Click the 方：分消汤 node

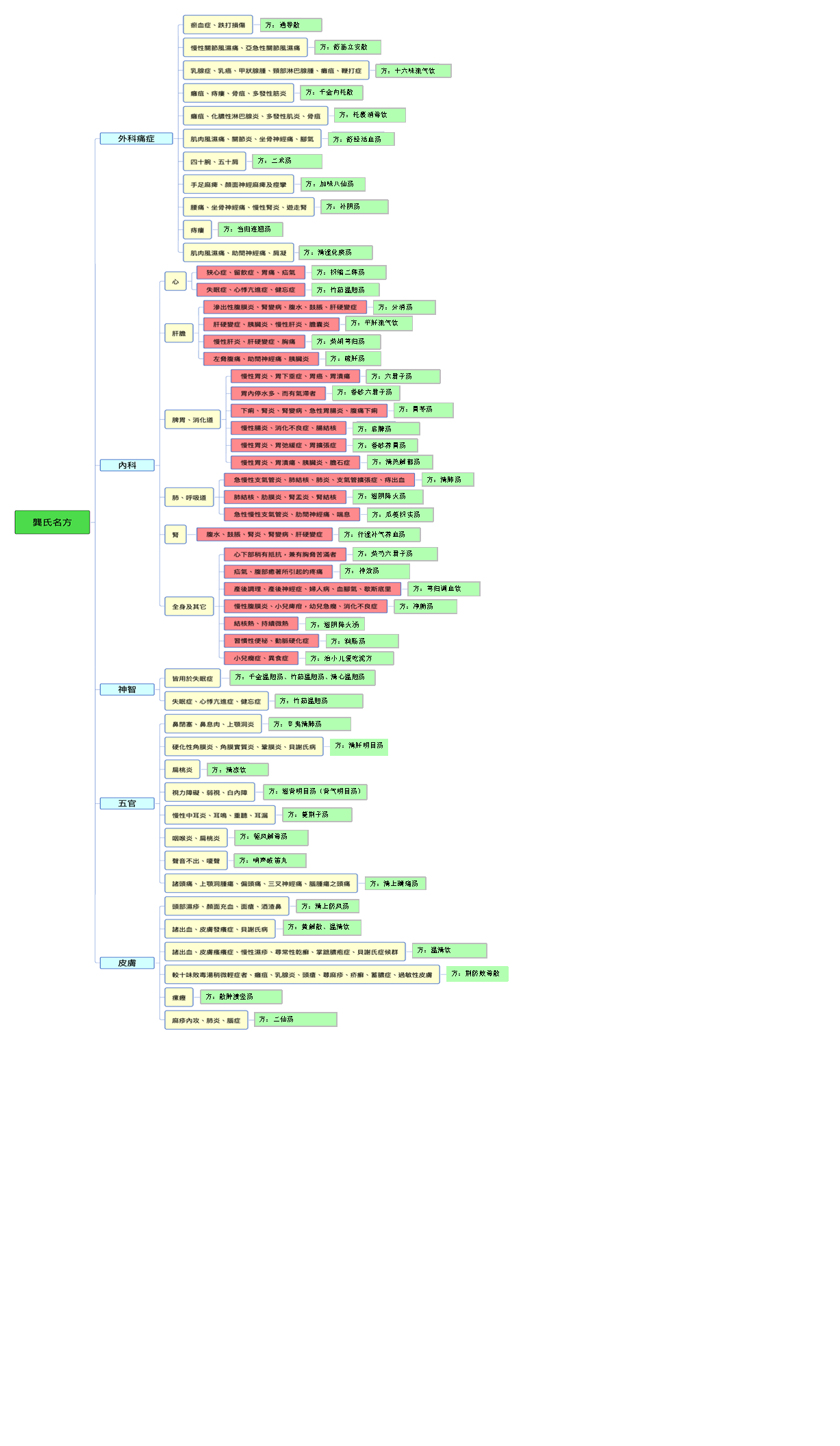(405, 307)
